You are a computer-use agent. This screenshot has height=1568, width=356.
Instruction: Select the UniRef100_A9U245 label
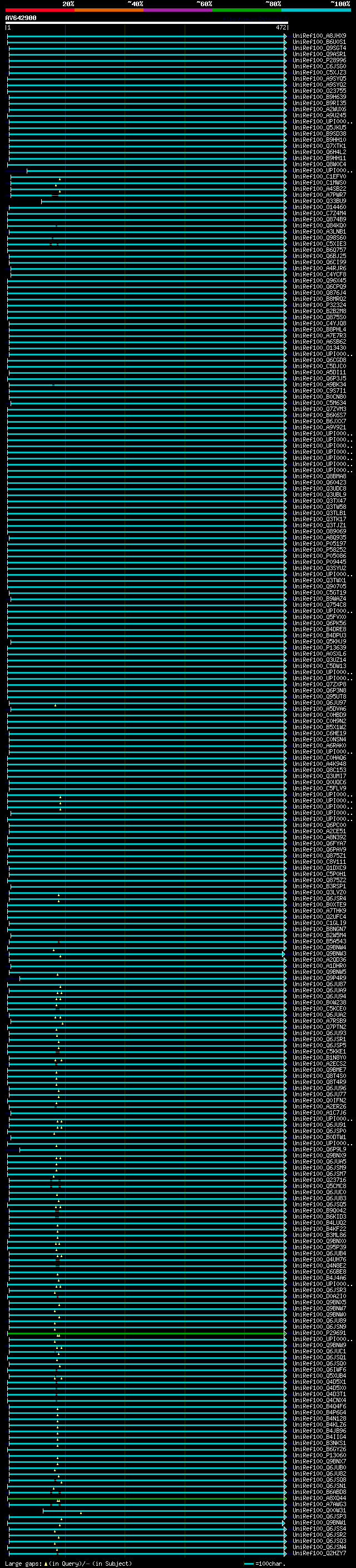(x=319, y=115)
